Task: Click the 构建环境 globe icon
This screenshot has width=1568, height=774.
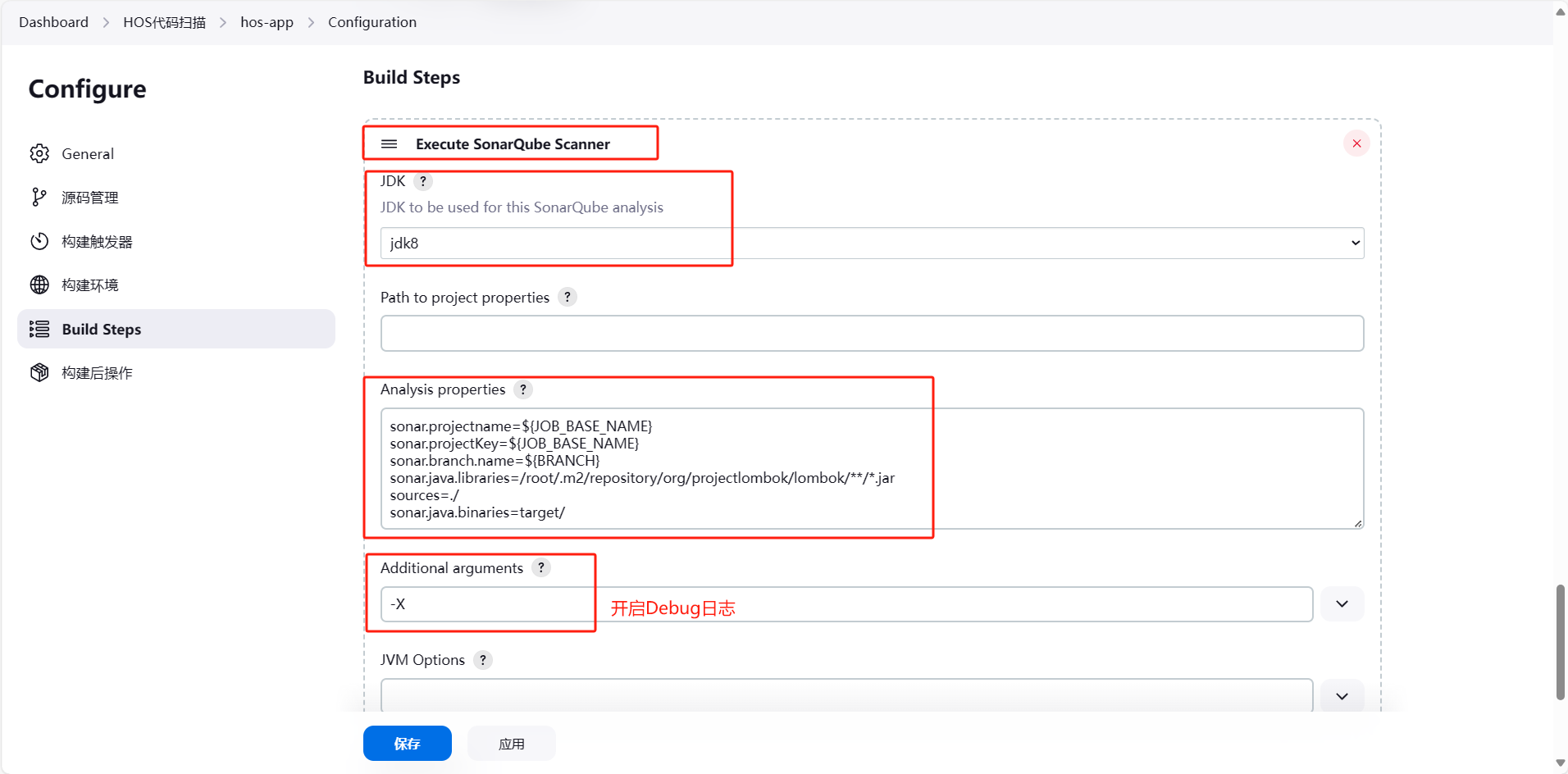Action: [x=39, y=285]
